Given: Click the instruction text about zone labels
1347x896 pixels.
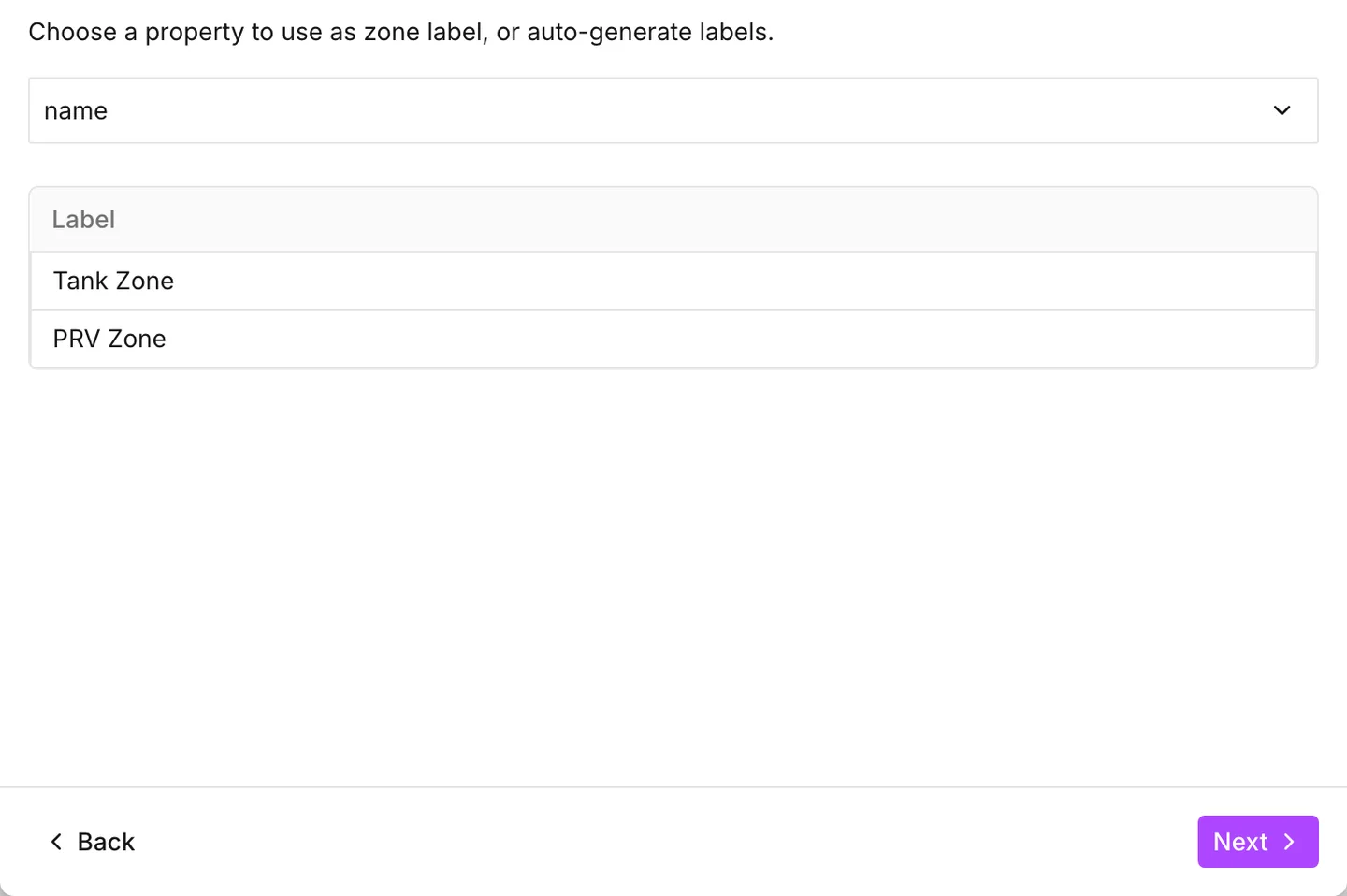Looking at the screenshot, I should coord(401,32).
